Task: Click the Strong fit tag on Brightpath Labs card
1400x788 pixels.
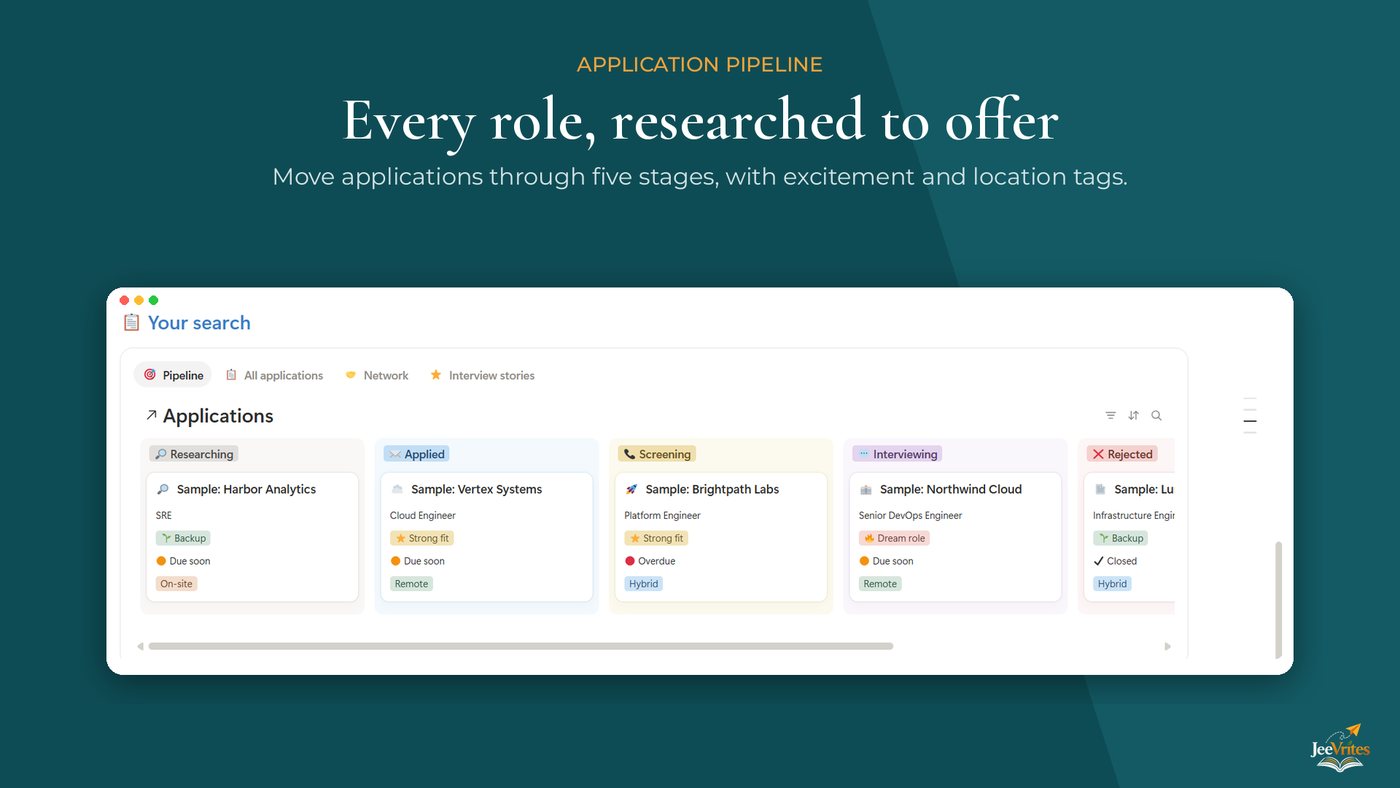Action: pyautogui.click(x=656, y=538)
